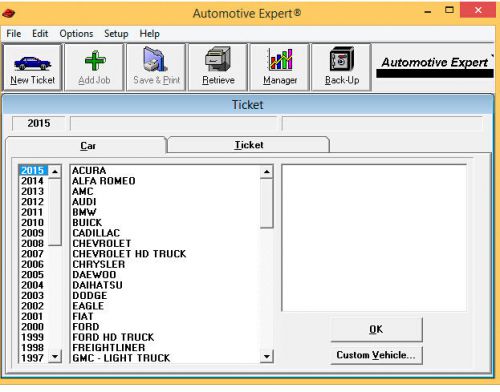The width and height of the screenshot is (500, 392).
Task: Click make list scroll down arrow
Action: click(267, 356)
